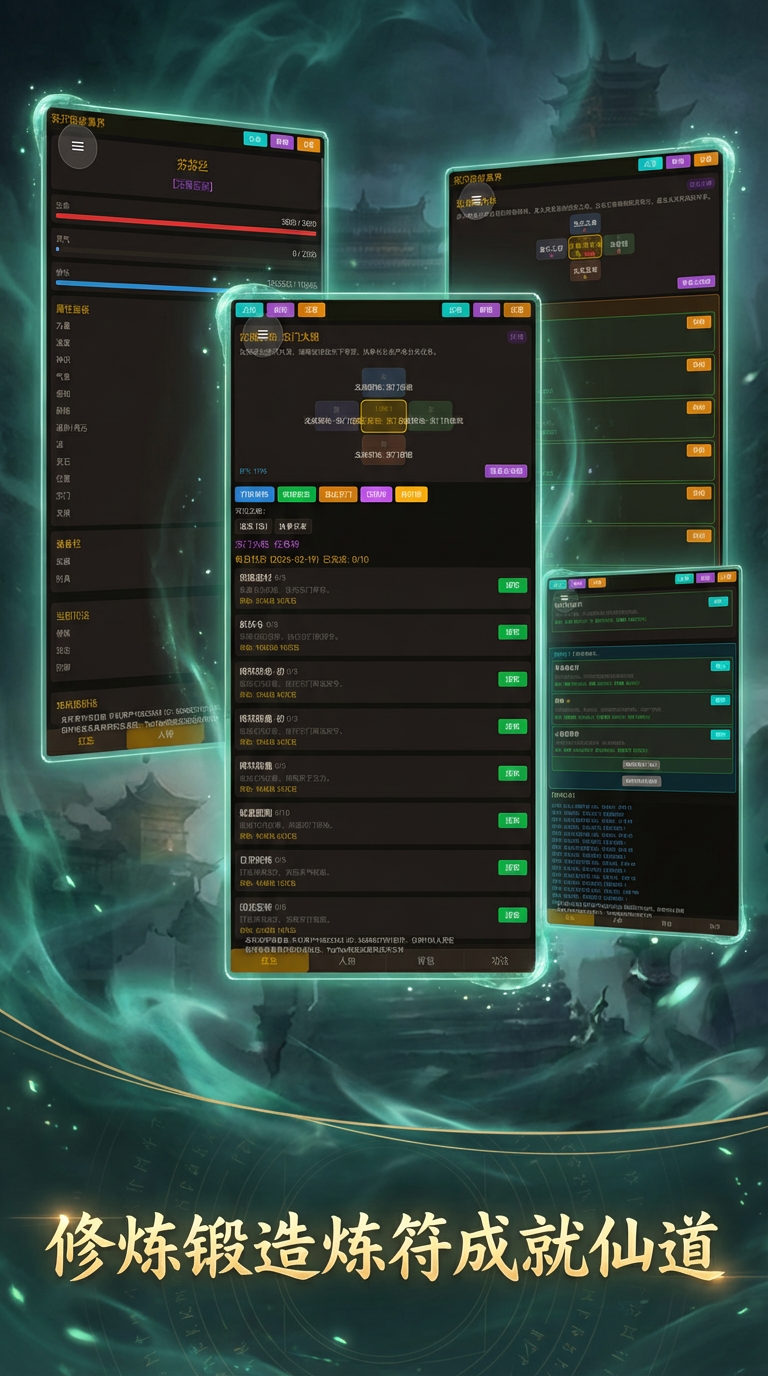Viewport: 768px width, 1376px height.
Task: Click the purple top button on the left phone
Action: click(282, 141)
